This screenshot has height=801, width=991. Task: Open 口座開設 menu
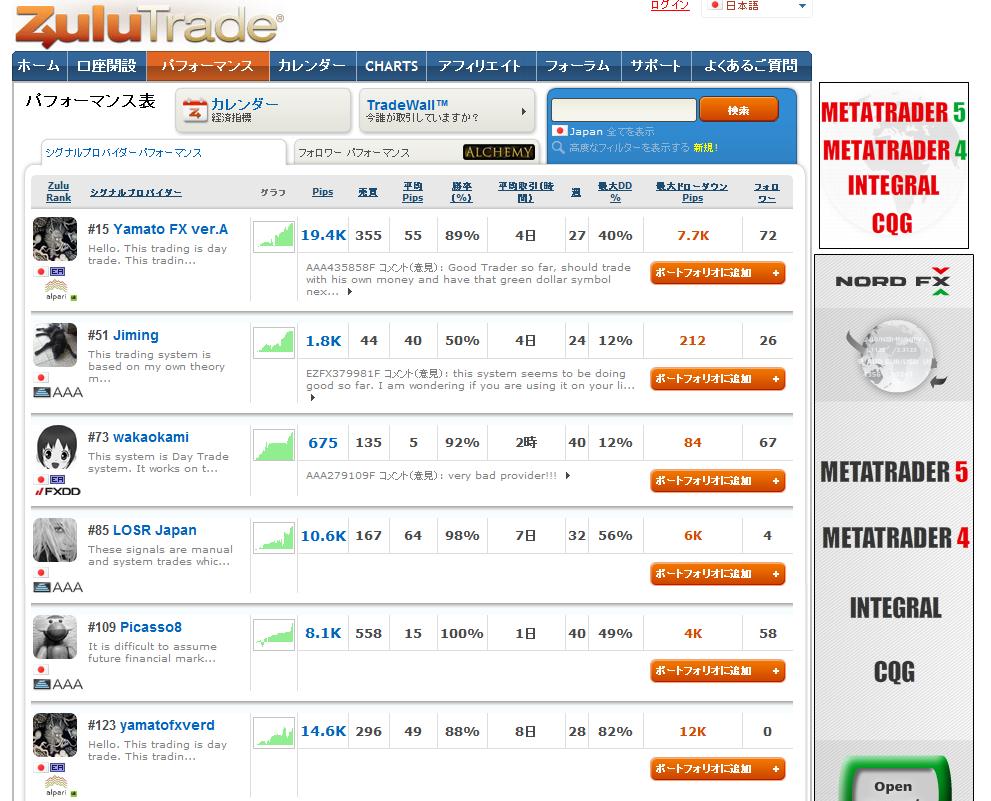[x=107, y=66]
